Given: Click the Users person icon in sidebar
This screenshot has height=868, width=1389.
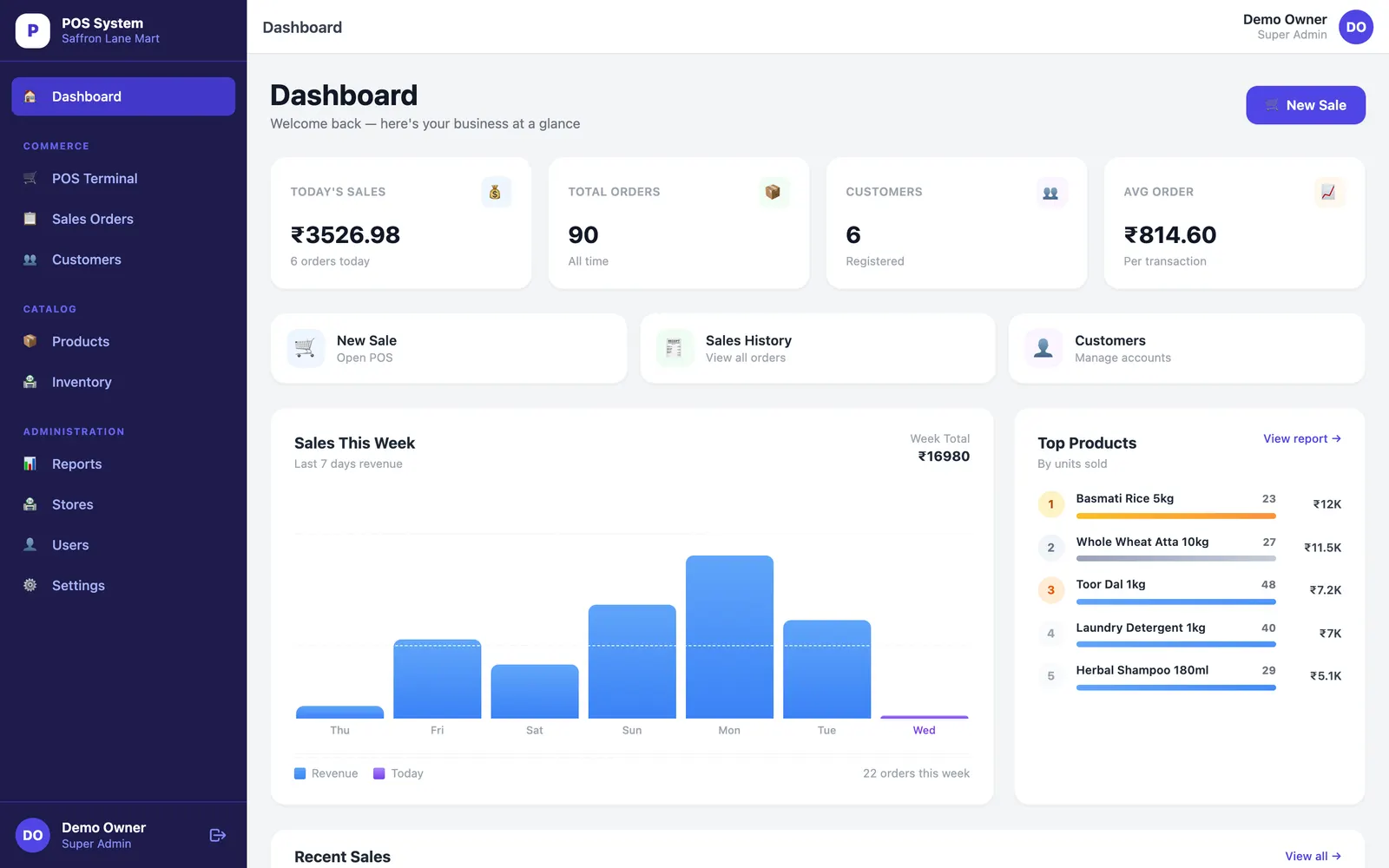Looking at the screenshot, I should click(x=30, y=545).
